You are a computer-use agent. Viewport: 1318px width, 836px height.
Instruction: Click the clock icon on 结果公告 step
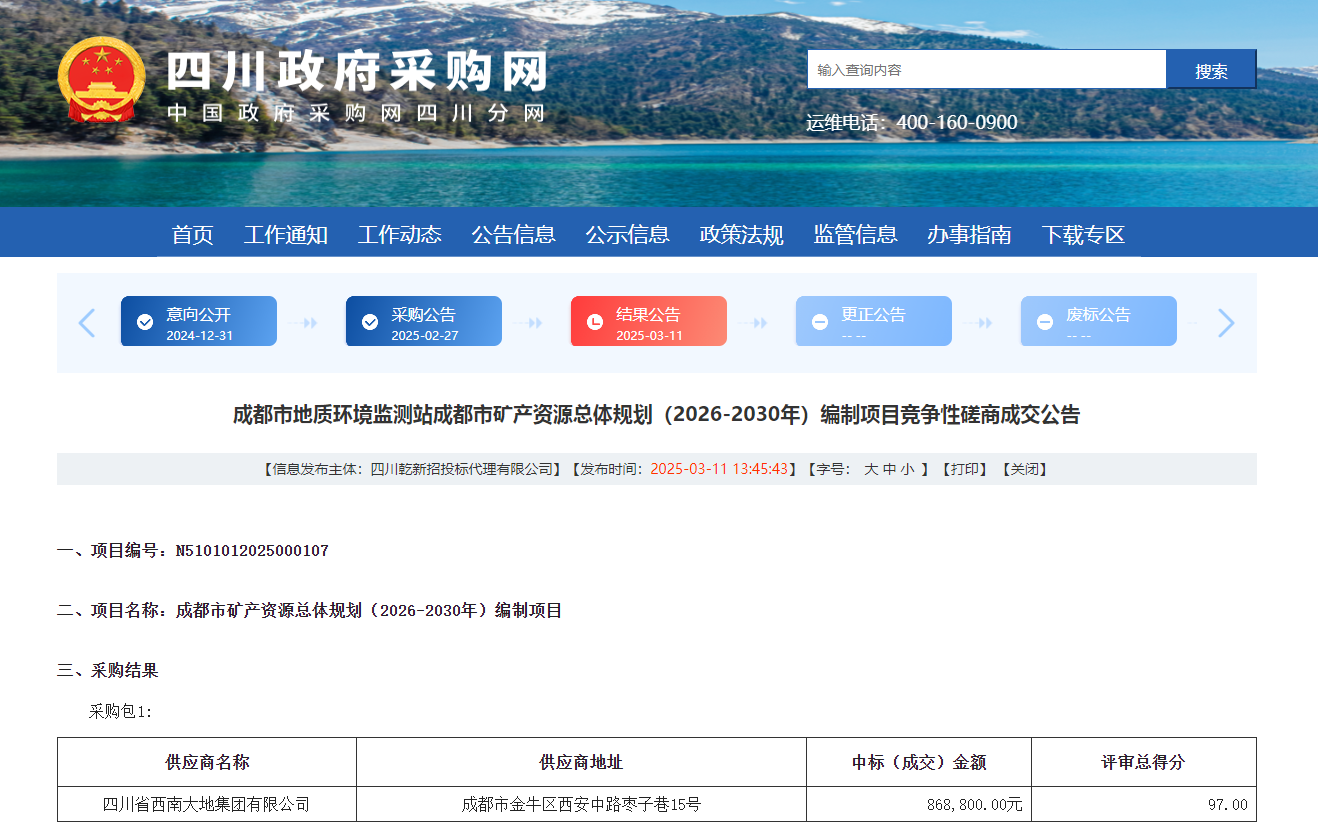[595, 322]
